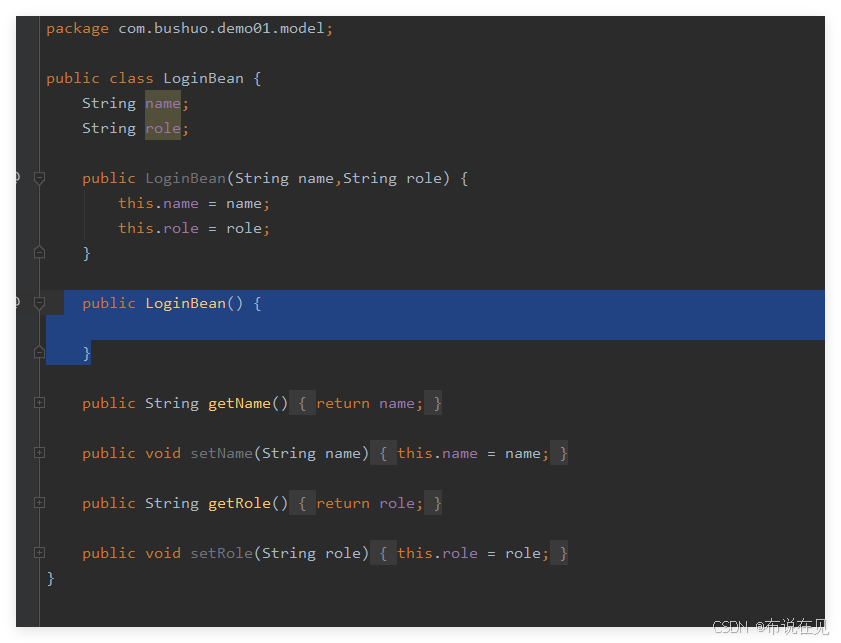Image resolution: width=841 pixels, height=643 pixels.
Task: Expand the folded getRole() method
Action: coord(39,502)
